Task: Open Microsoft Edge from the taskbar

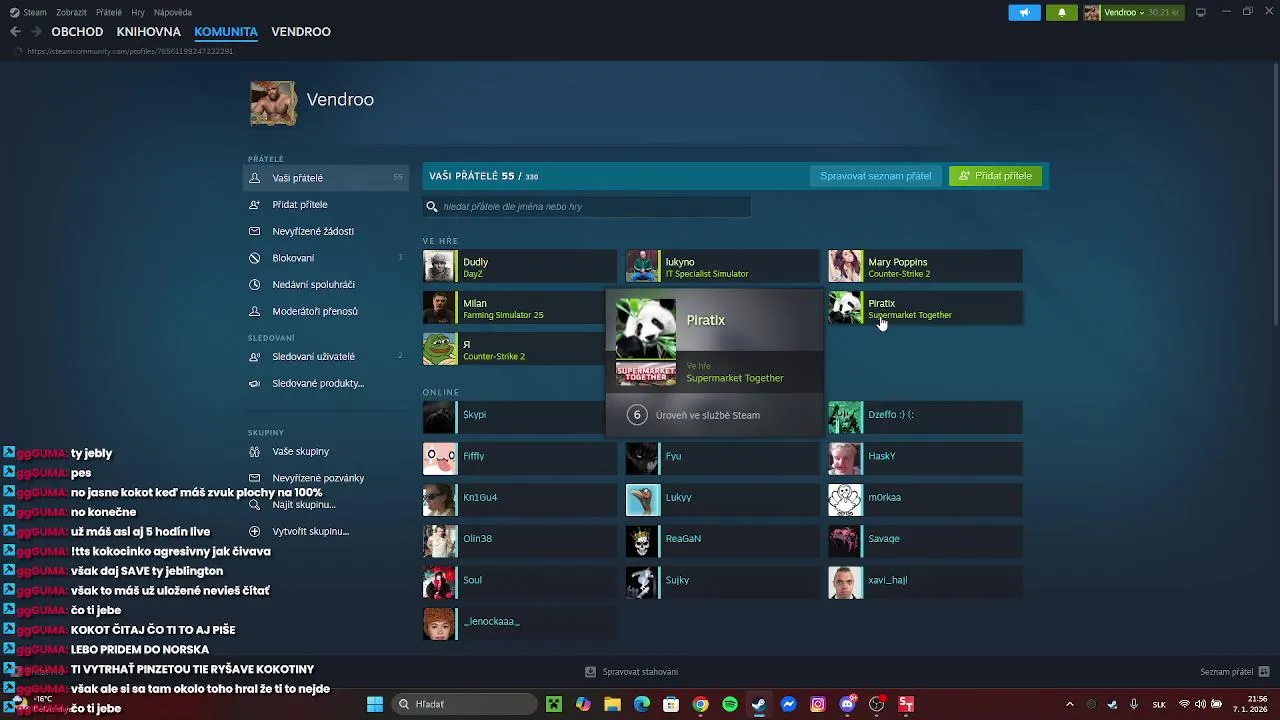Action: coord(642,704)
